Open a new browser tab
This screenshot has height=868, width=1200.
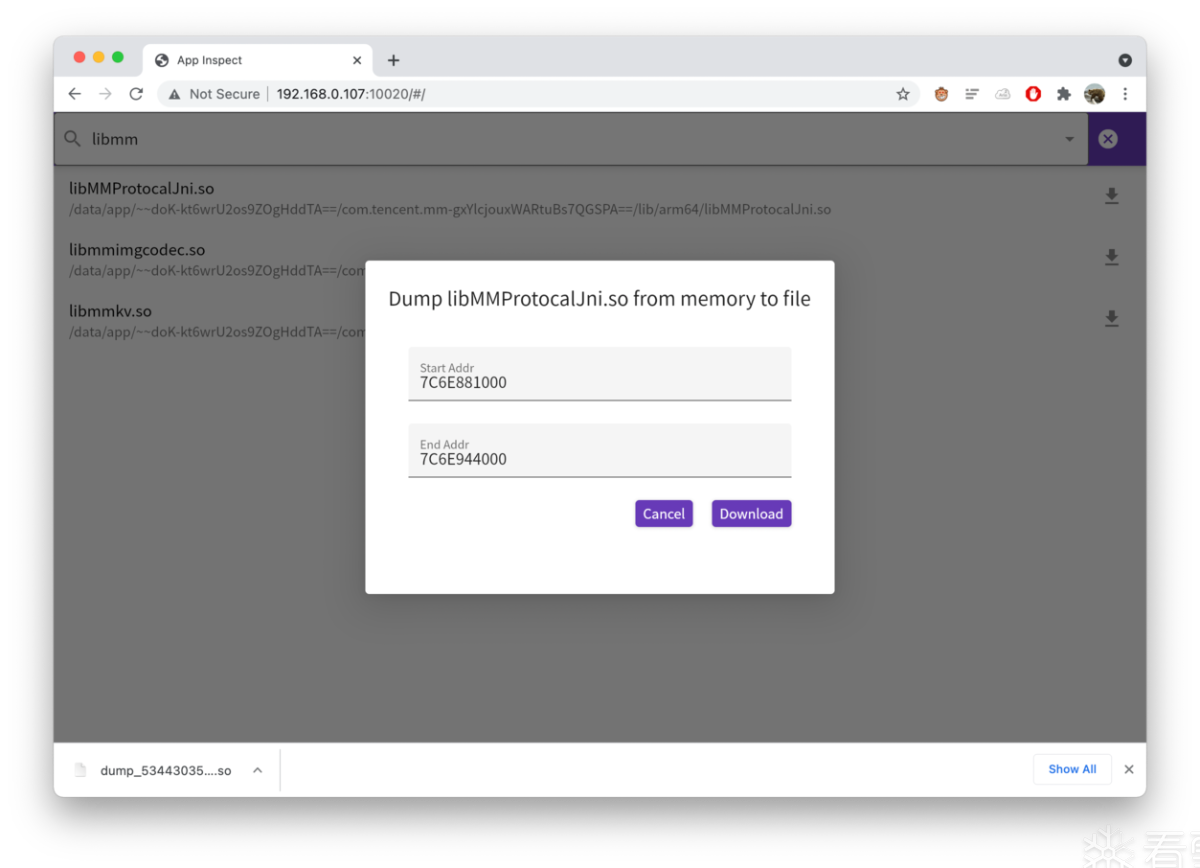(x=393, y=60)
